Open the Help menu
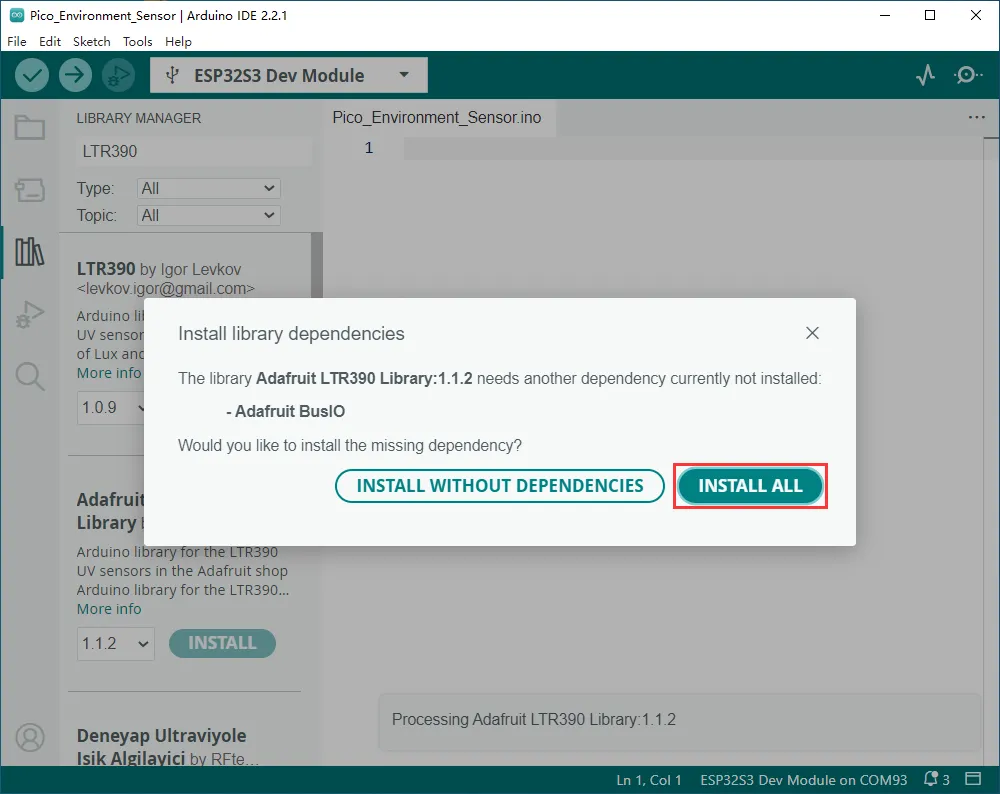 [x=178, y=41]
